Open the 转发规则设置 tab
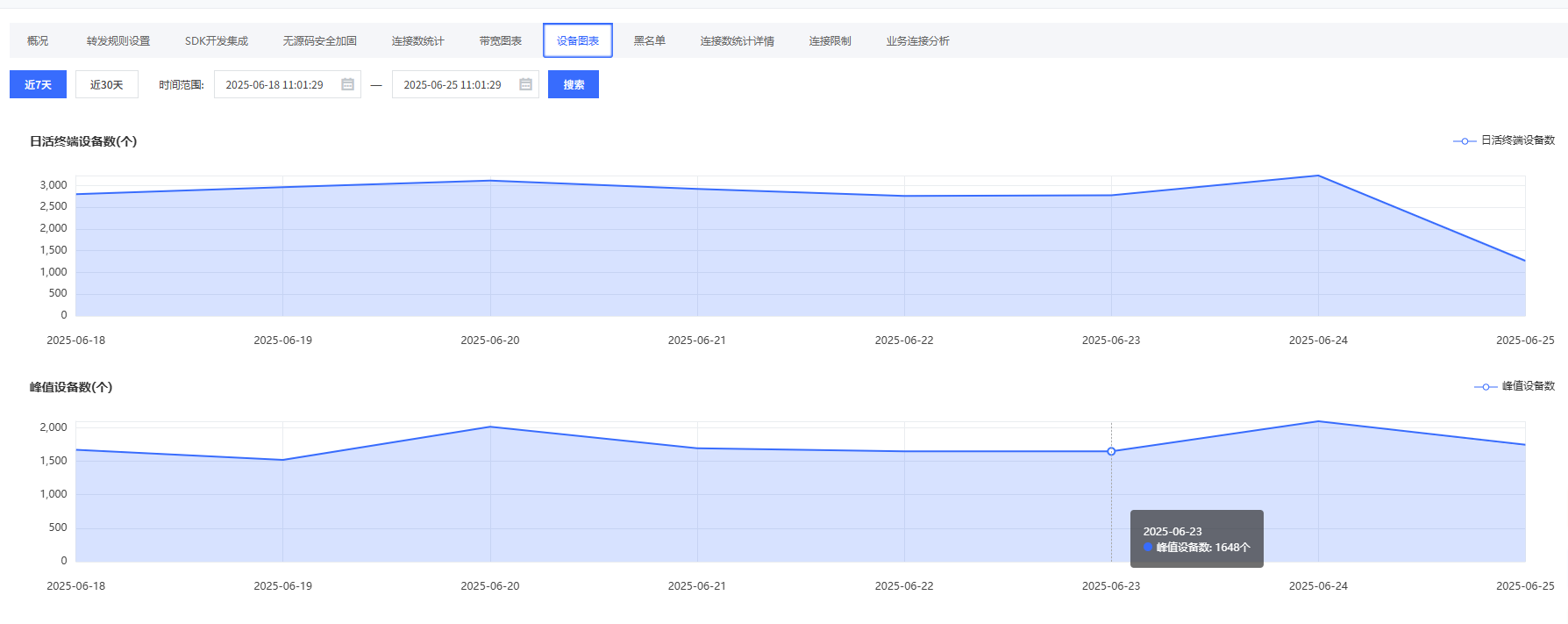 [x=118, y=41]
